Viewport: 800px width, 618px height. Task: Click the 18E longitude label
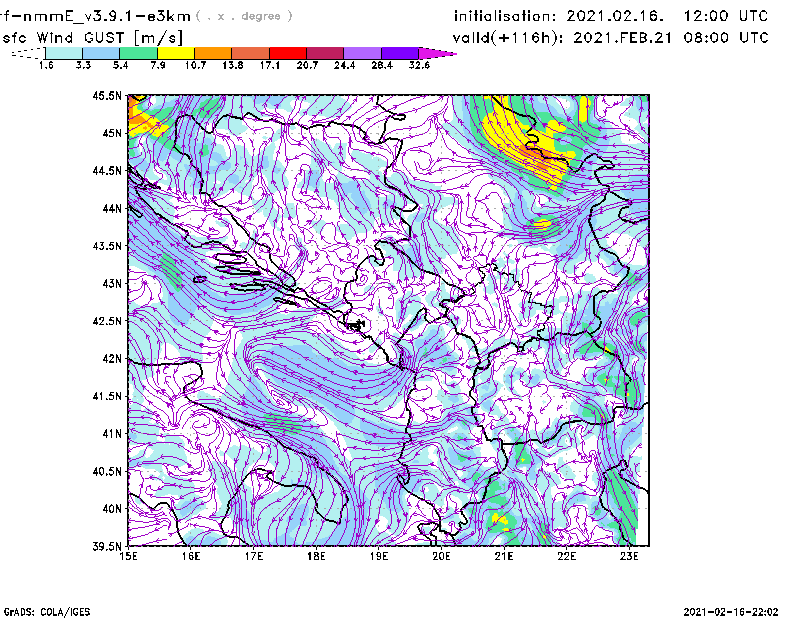click(316, 556)
